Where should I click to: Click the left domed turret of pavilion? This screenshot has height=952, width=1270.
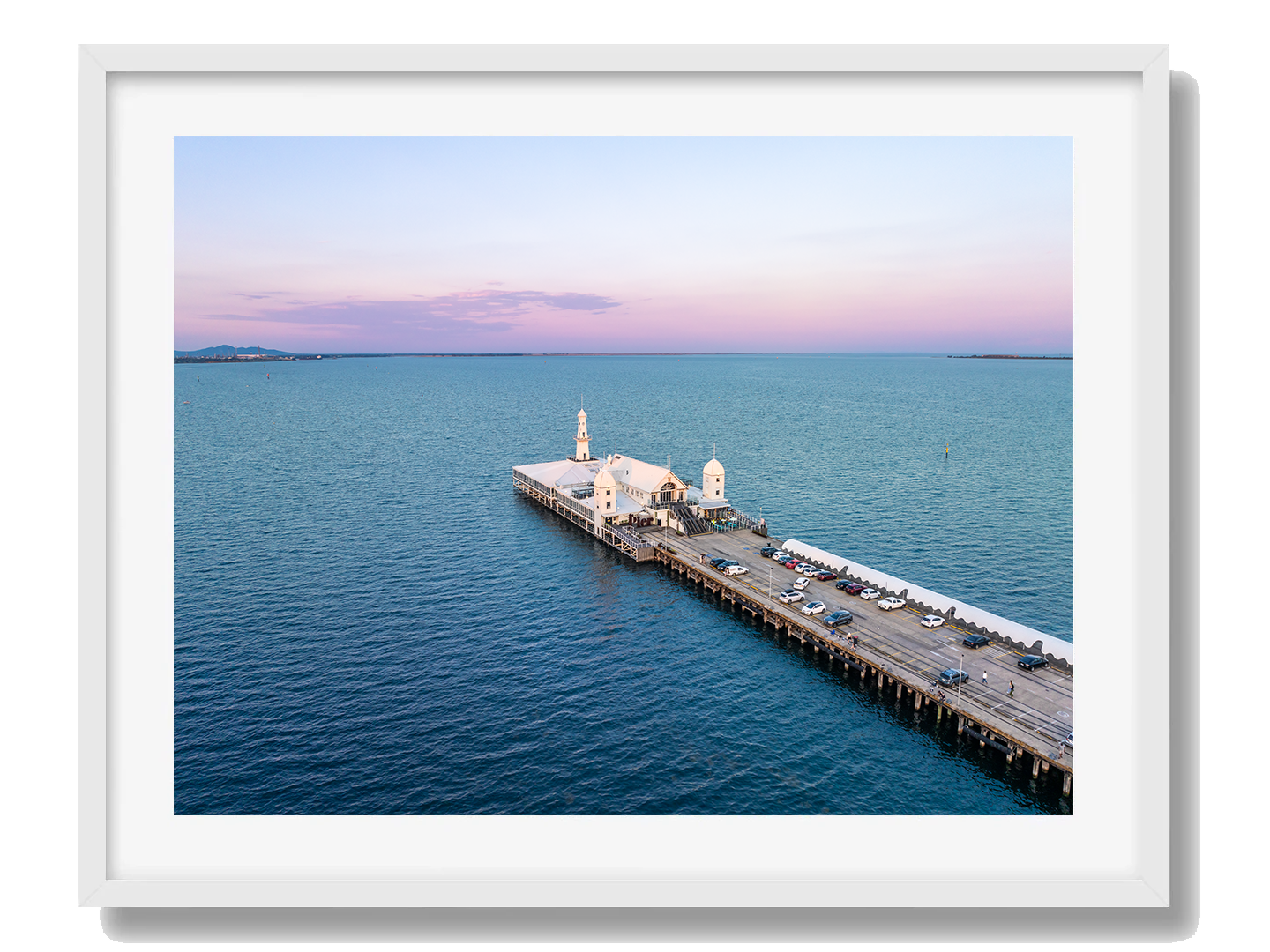coord(605,491)
